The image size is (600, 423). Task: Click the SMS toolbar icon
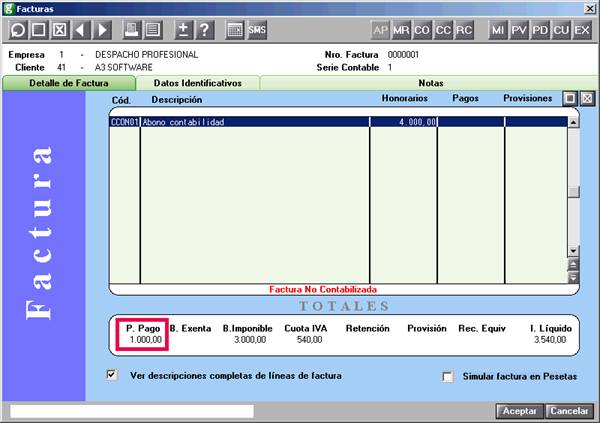pos(257,30)
